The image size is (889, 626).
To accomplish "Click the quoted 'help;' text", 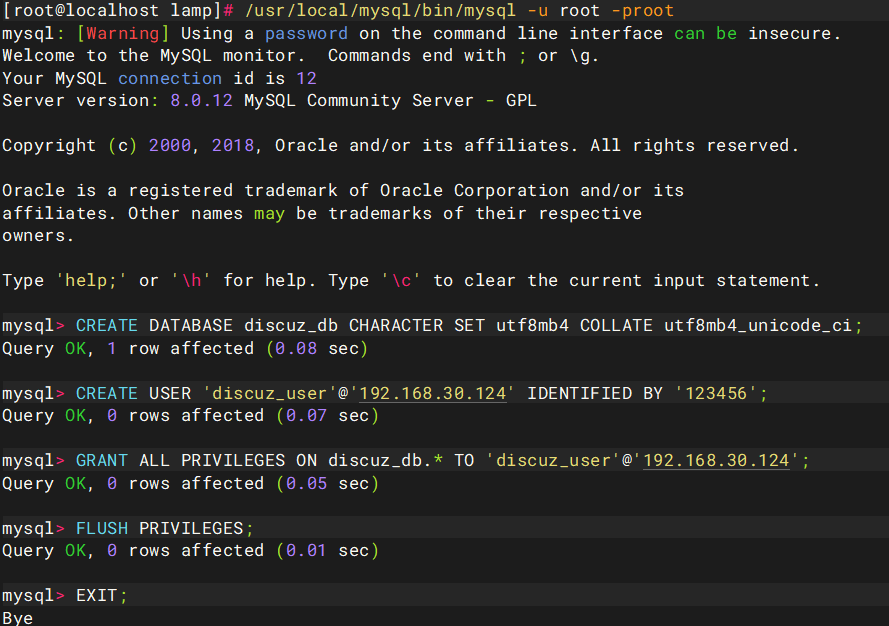I will pyautogui.click(x=91, y=280).
